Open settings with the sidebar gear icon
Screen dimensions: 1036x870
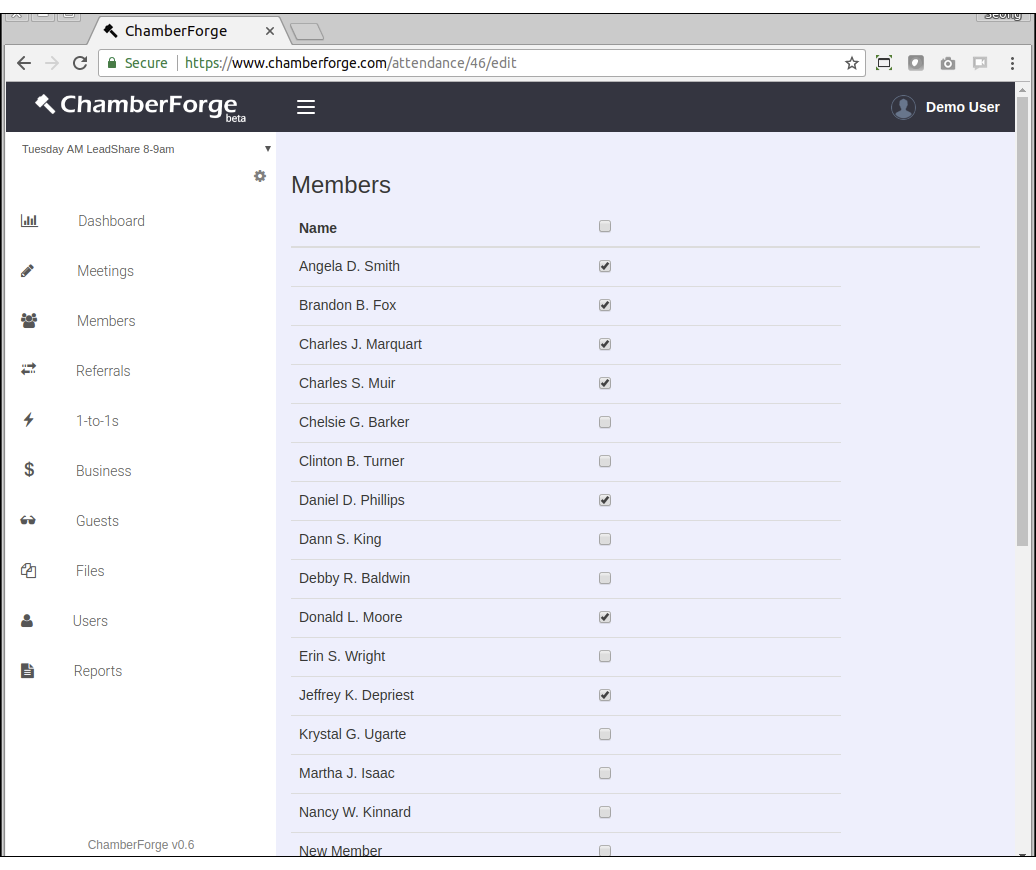(x=260, y=176)
